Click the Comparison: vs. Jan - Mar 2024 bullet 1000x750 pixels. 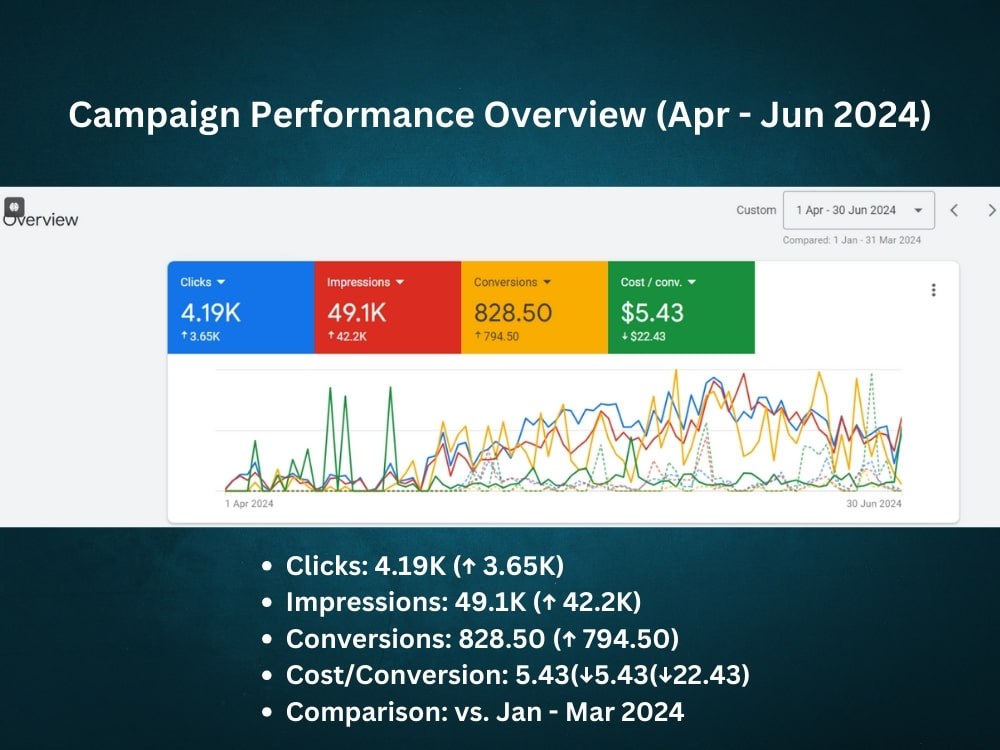tap(485, 712)
